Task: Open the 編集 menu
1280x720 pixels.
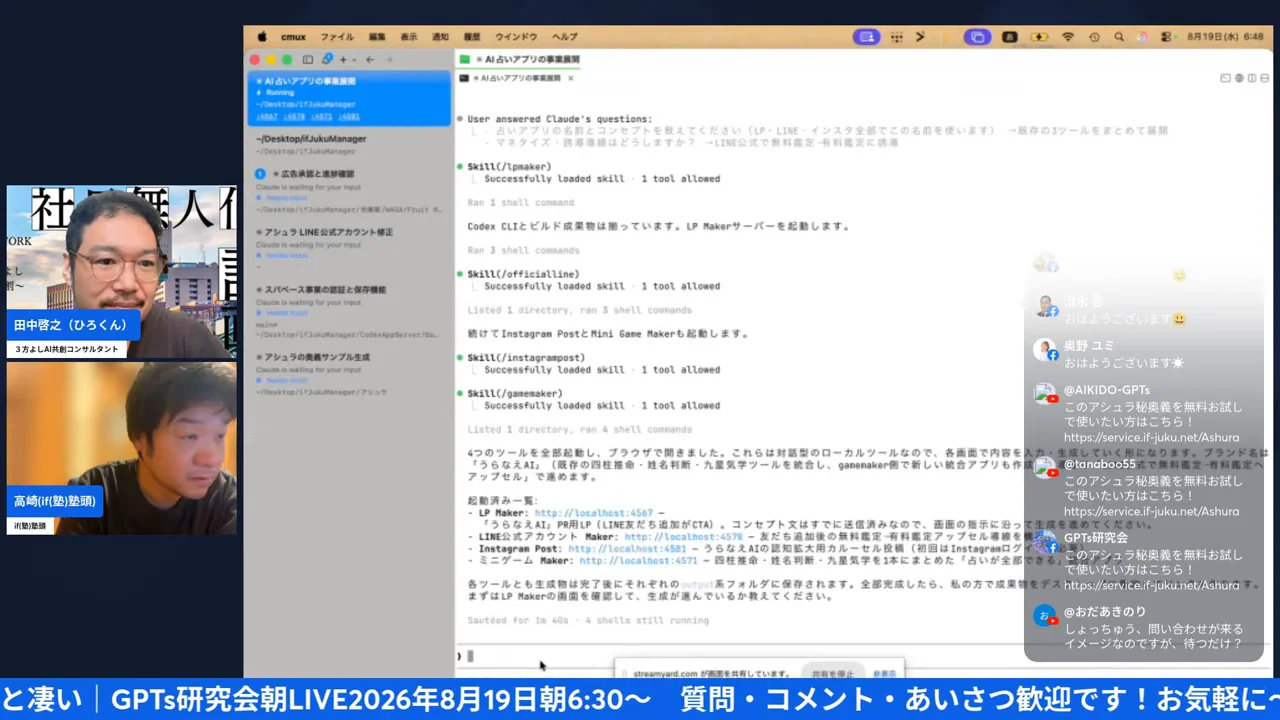Action: (377, 37)
